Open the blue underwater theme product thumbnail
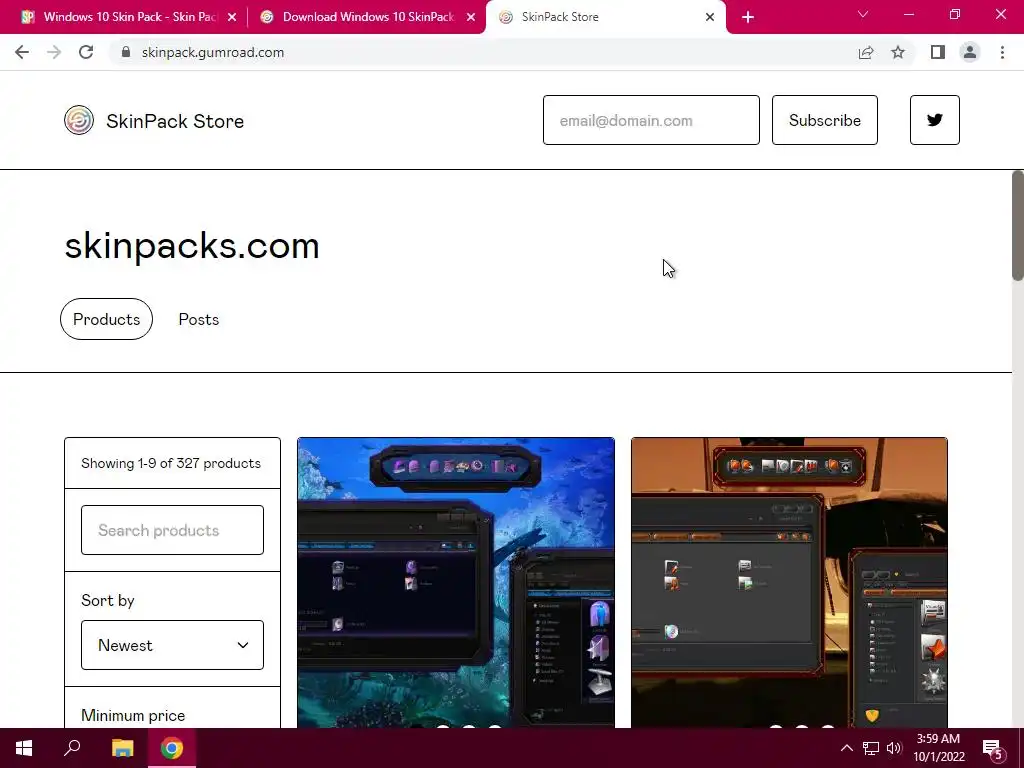This screenshot has width=1024, height=768. [456, 583]
